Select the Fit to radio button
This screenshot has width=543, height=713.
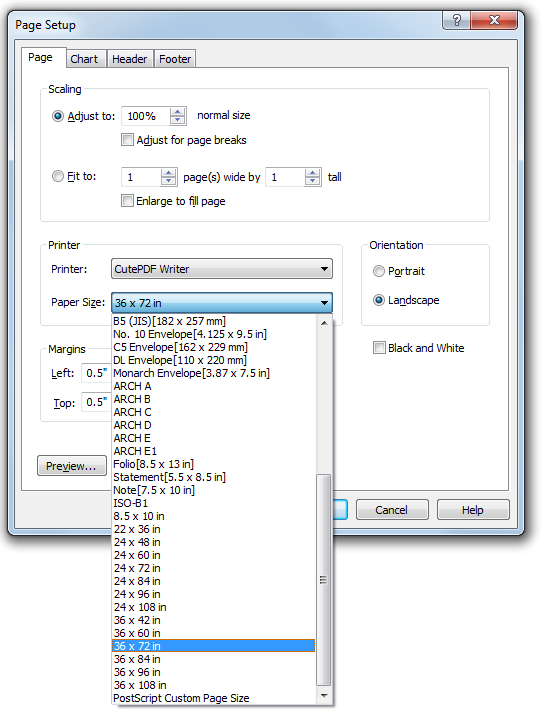[x=58, y=176]
